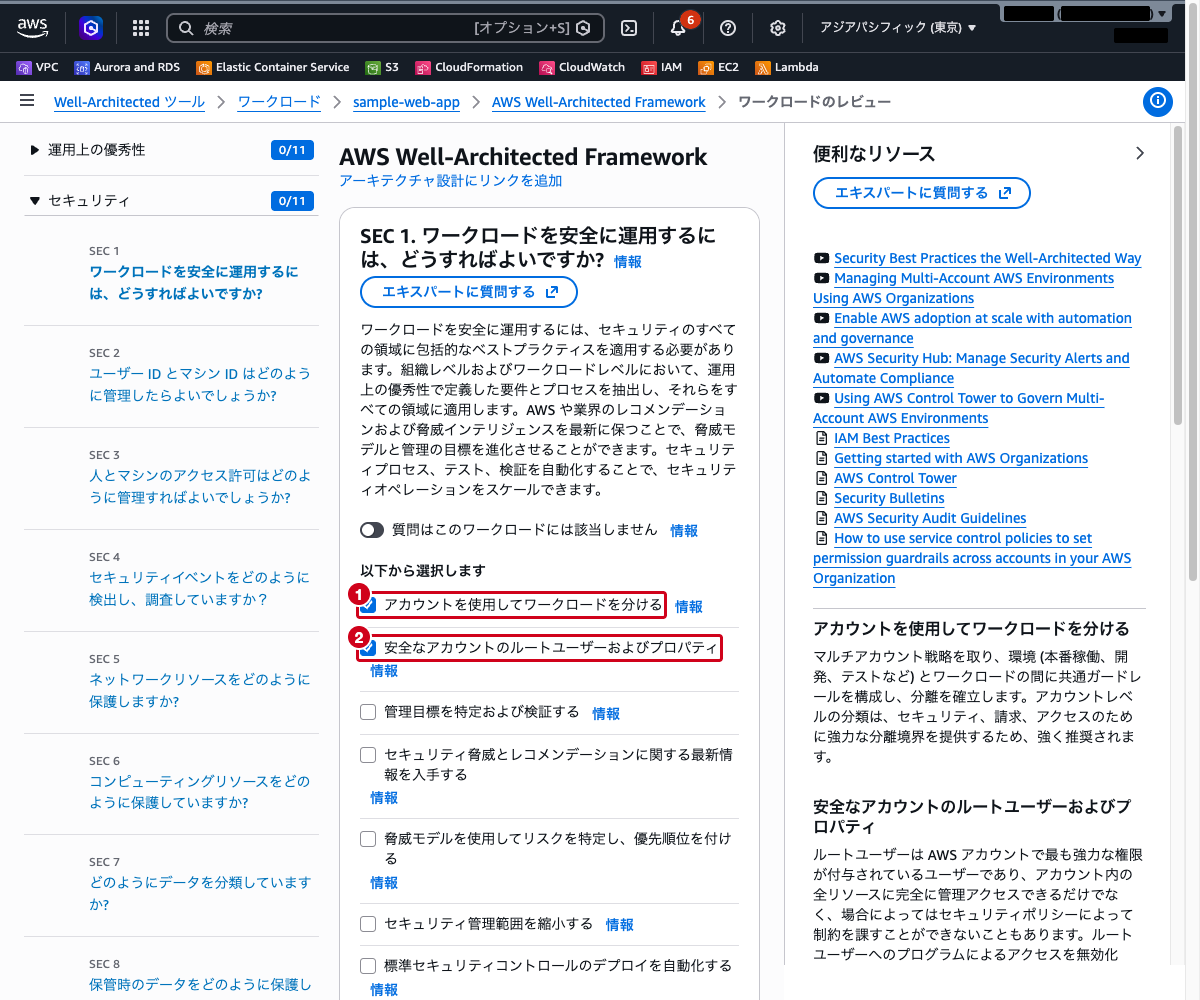
Task: Click アーキテクチャ設計にリンクを追加 link
Action: 451,181
